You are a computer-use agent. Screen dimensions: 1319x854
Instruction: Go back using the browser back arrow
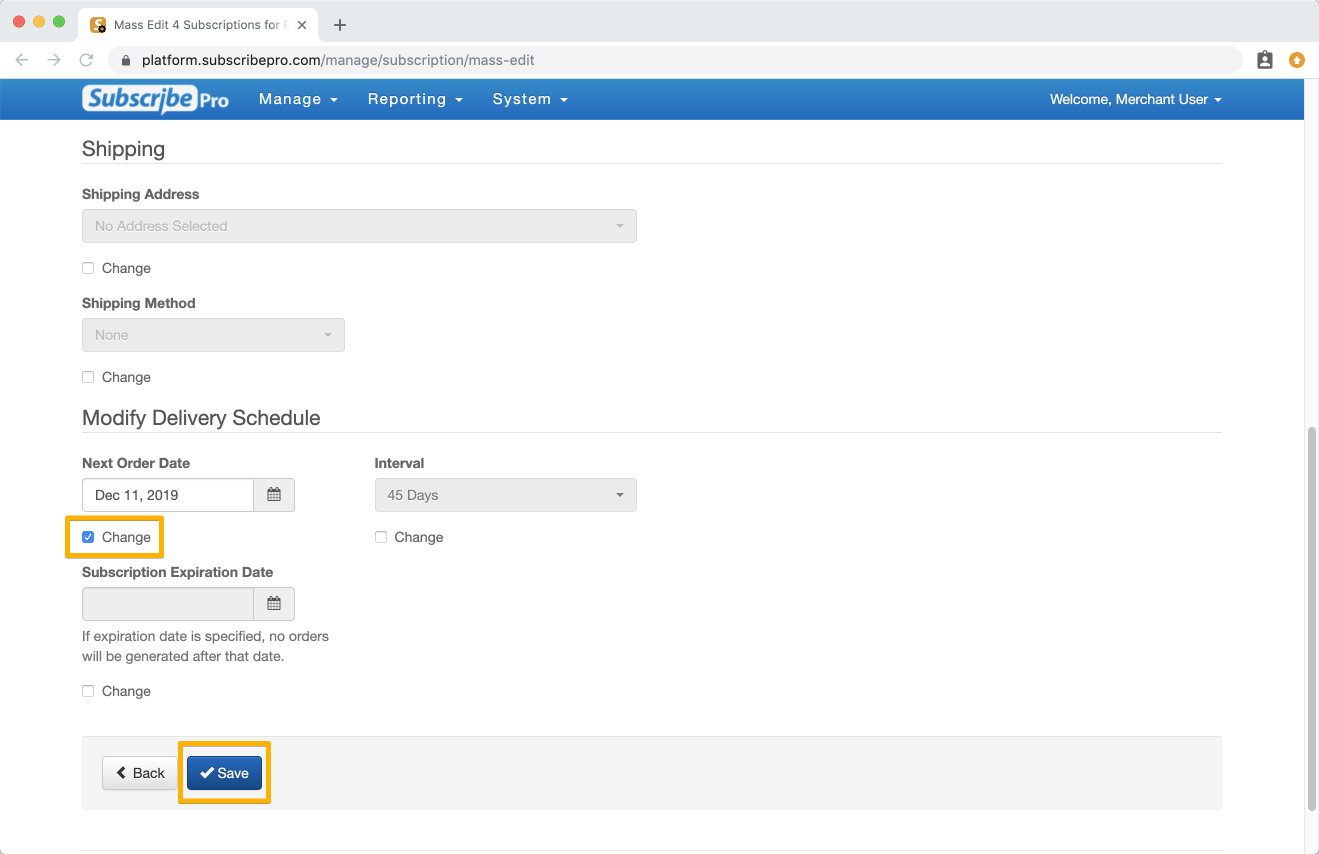(24, 60)
